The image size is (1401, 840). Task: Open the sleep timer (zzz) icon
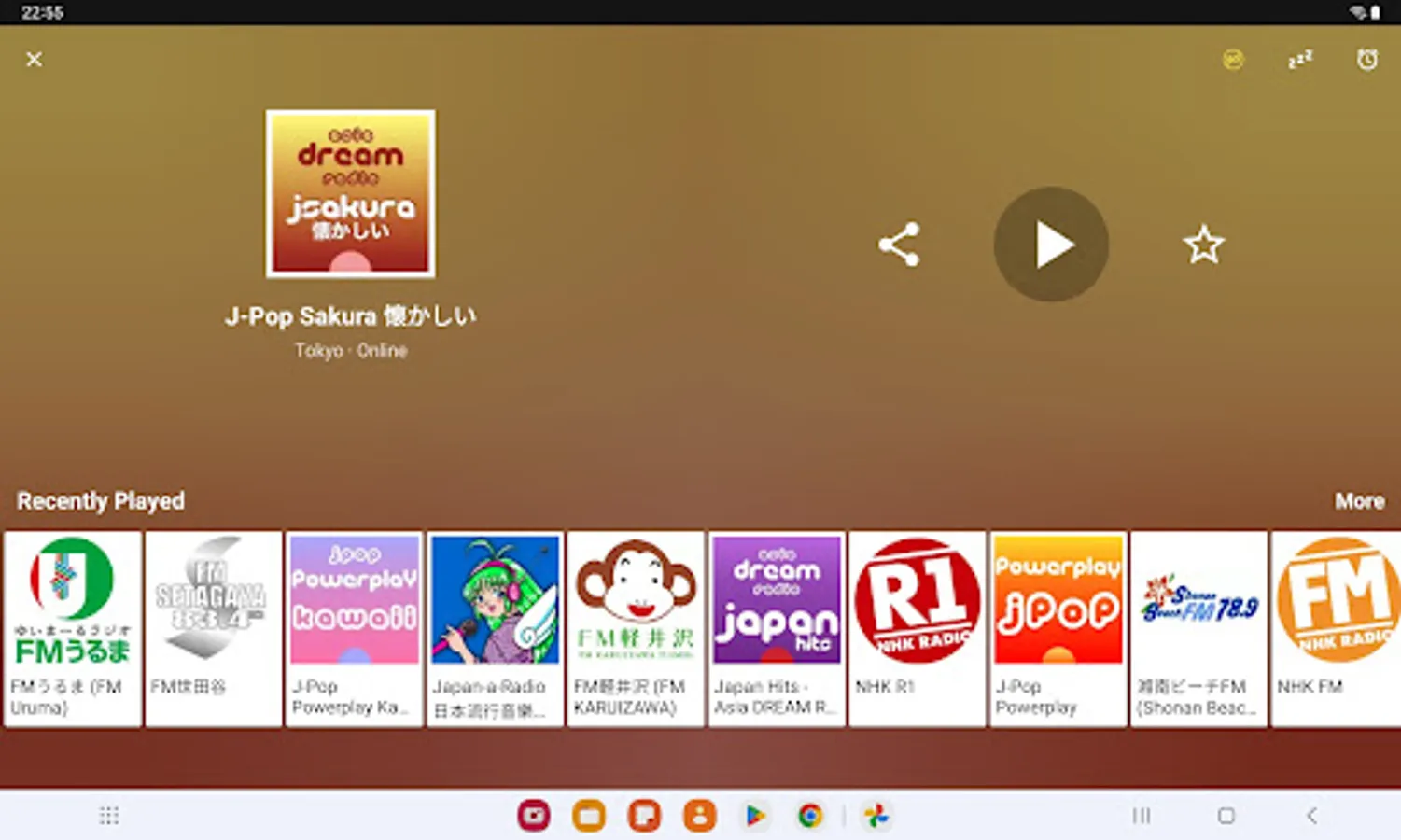[1300, 60]
